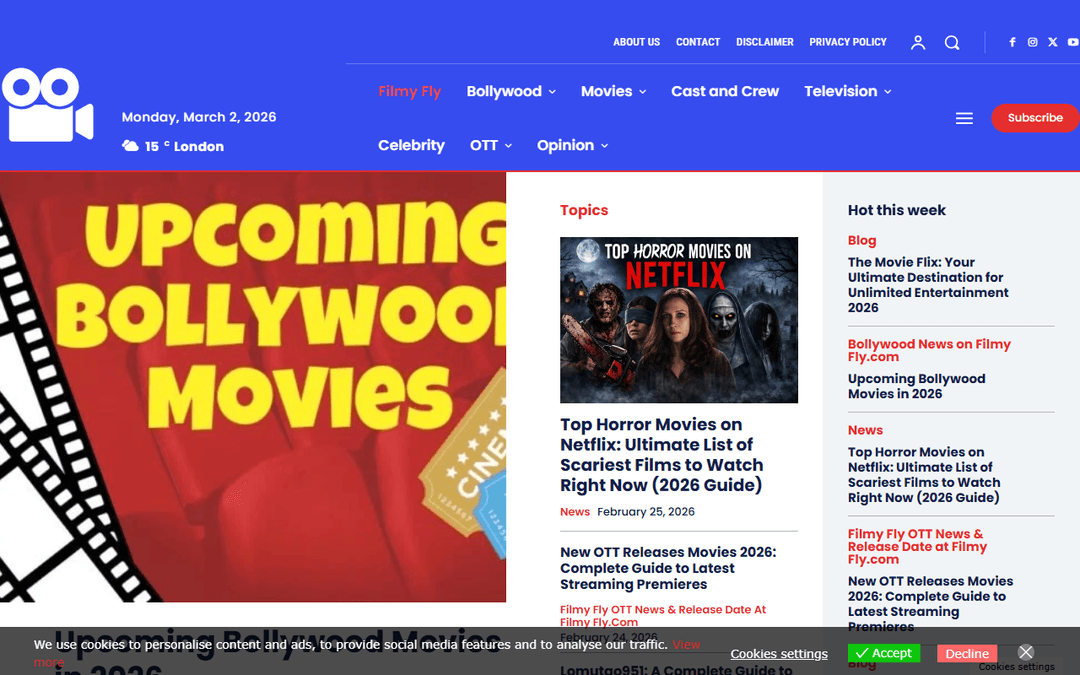Click the cloud weather icon
Viewport: 1080px width, 675px height.
[130, 145]
